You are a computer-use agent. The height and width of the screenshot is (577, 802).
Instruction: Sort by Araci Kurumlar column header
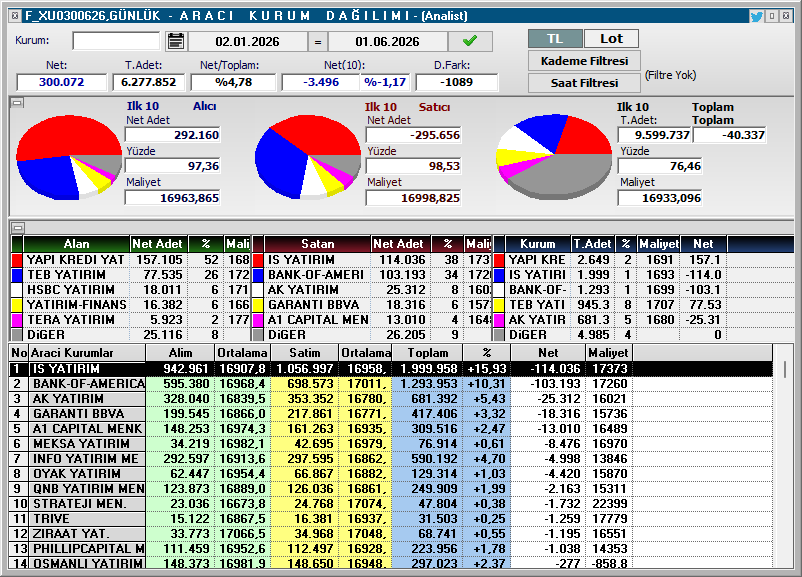click(x=87, y=353)
